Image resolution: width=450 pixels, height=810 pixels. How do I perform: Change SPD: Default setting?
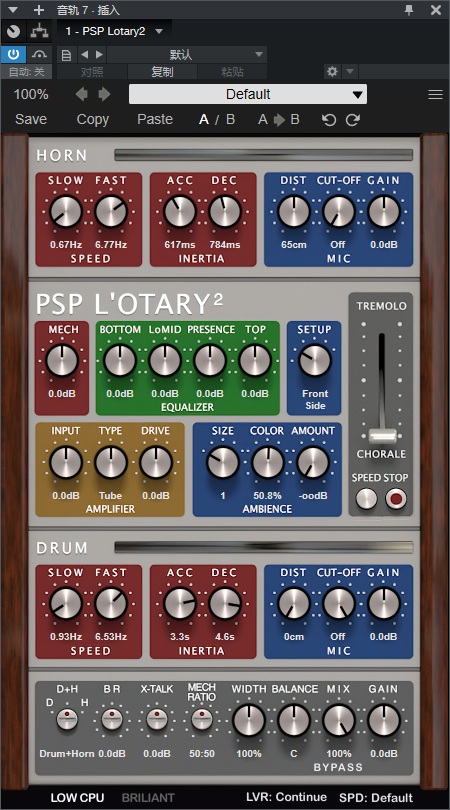coord(376,797)
